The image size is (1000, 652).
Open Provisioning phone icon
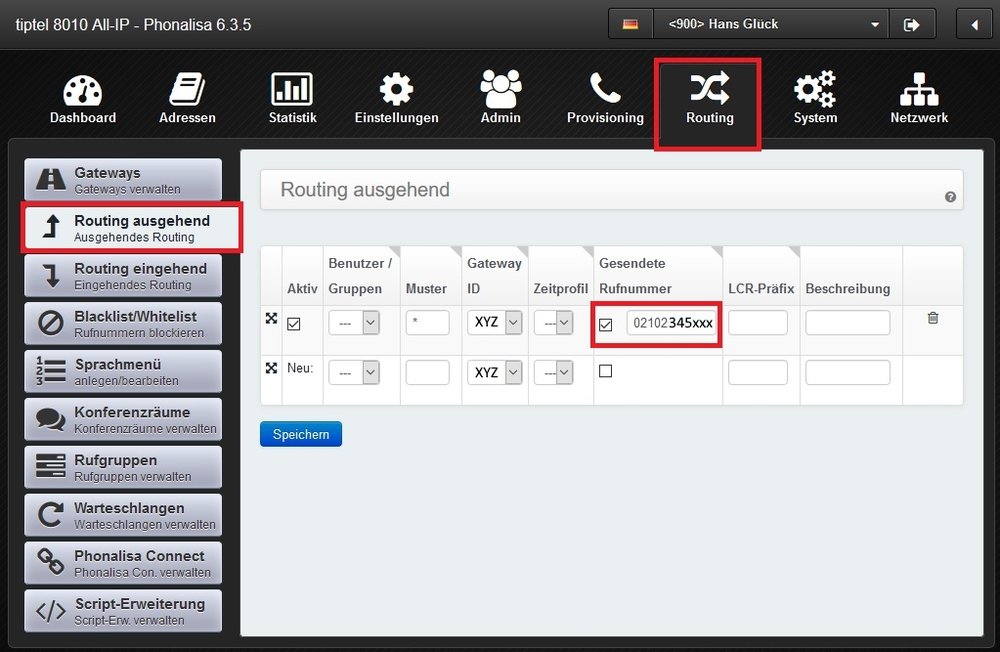tap(605, 91)
